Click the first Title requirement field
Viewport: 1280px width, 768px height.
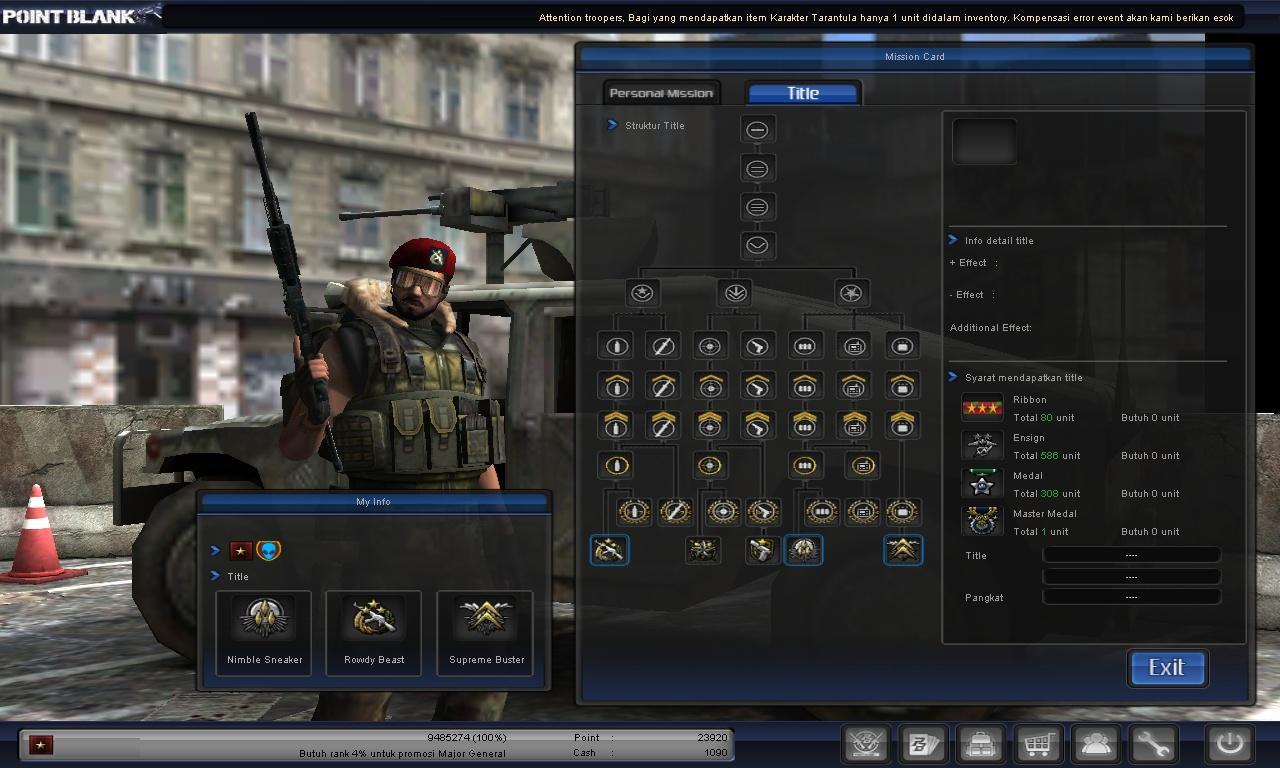1131,555
